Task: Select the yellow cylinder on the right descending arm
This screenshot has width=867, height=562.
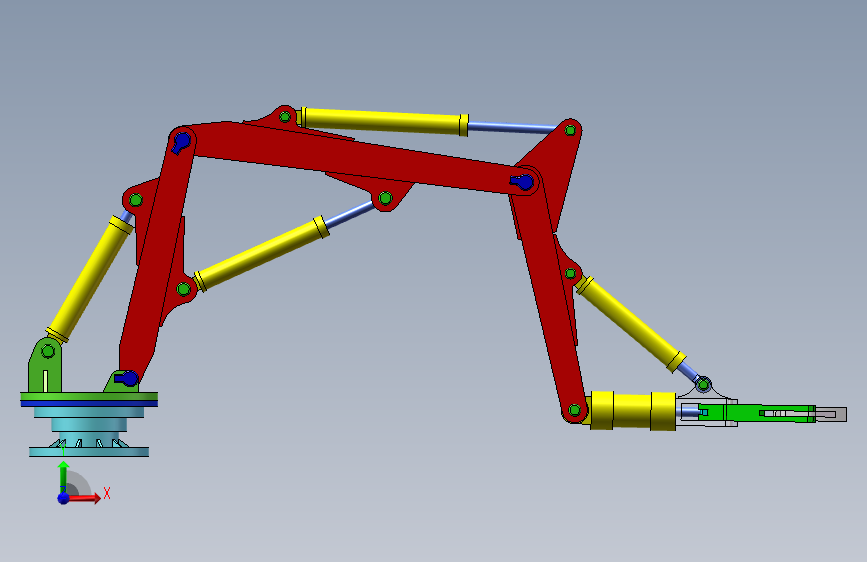Action: click(630, 323)
